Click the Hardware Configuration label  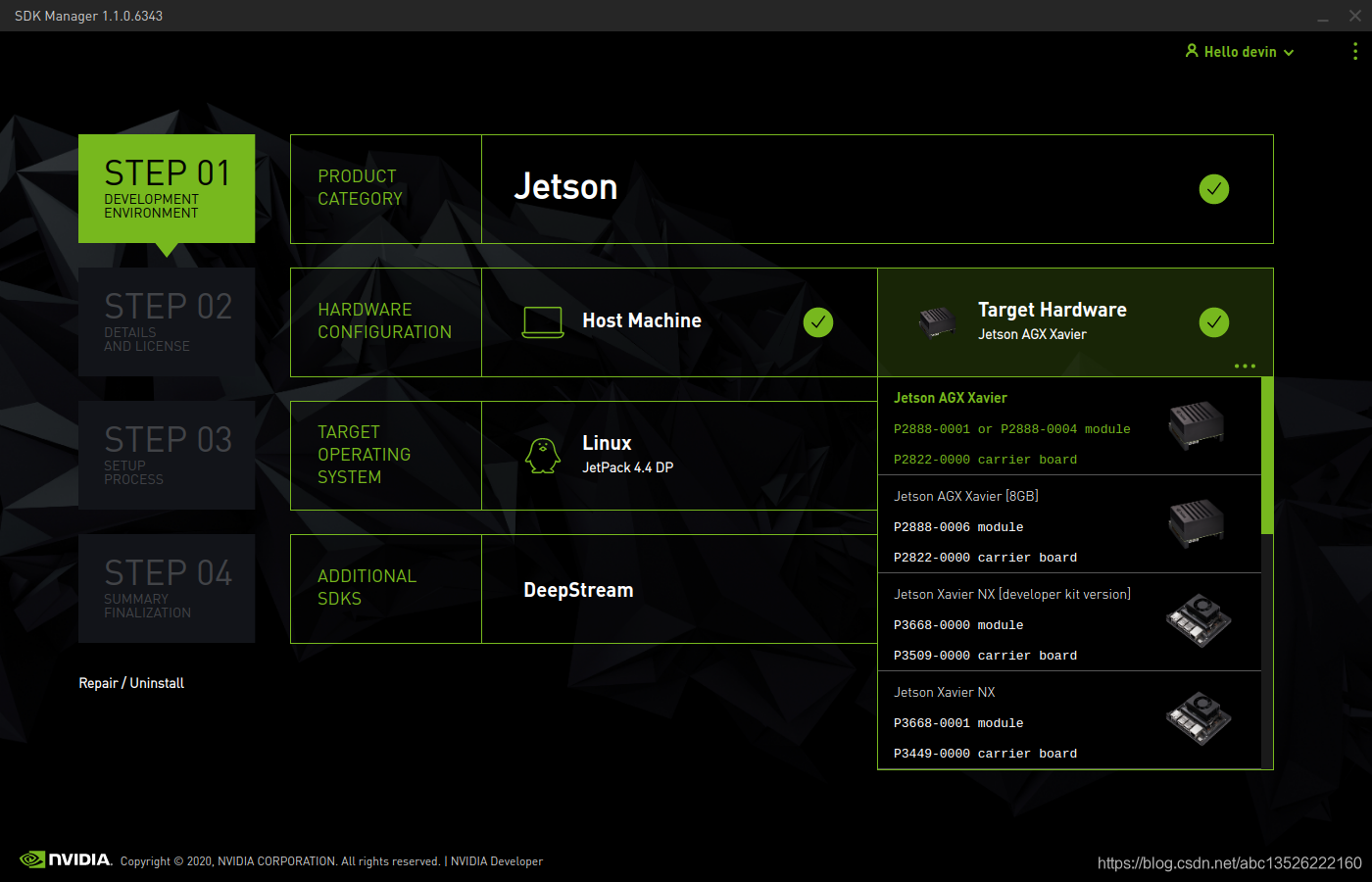(384, 320)
